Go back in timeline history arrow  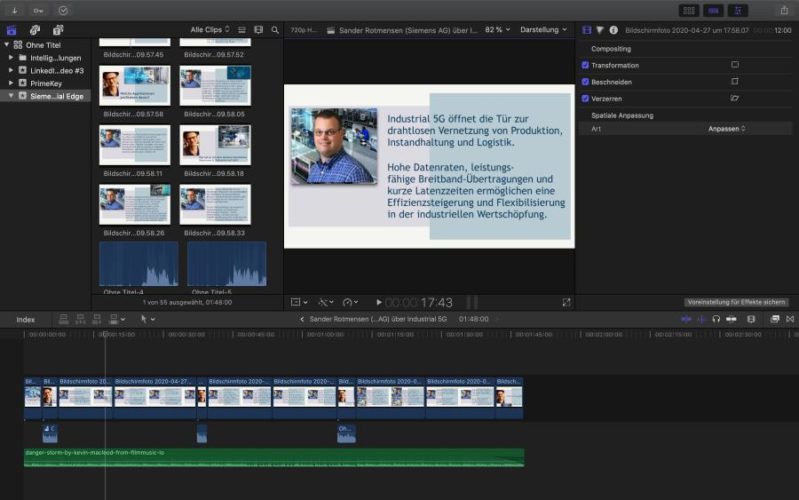302,319
